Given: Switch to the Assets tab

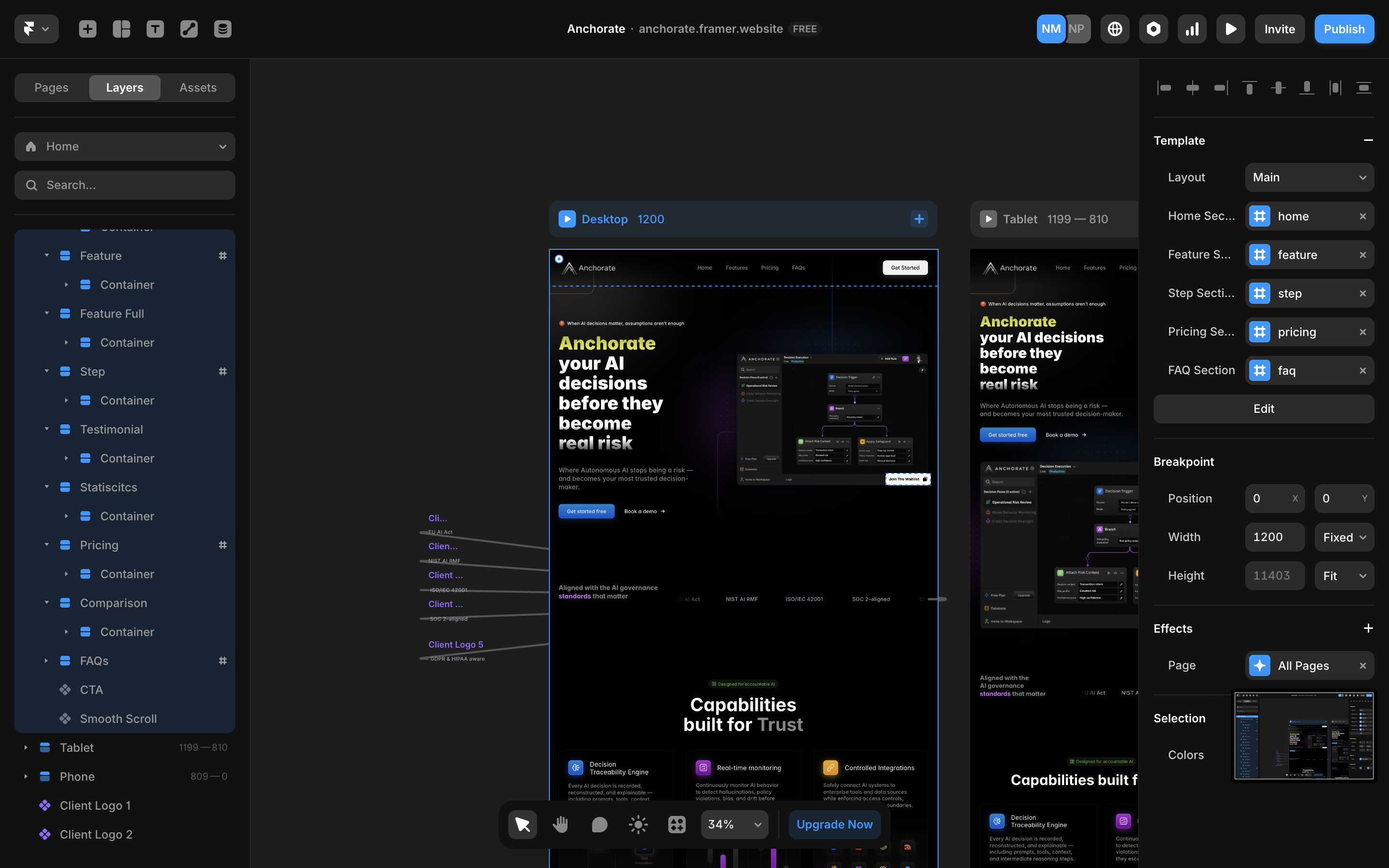Looking at the screenshot, I should coord(198,87).
